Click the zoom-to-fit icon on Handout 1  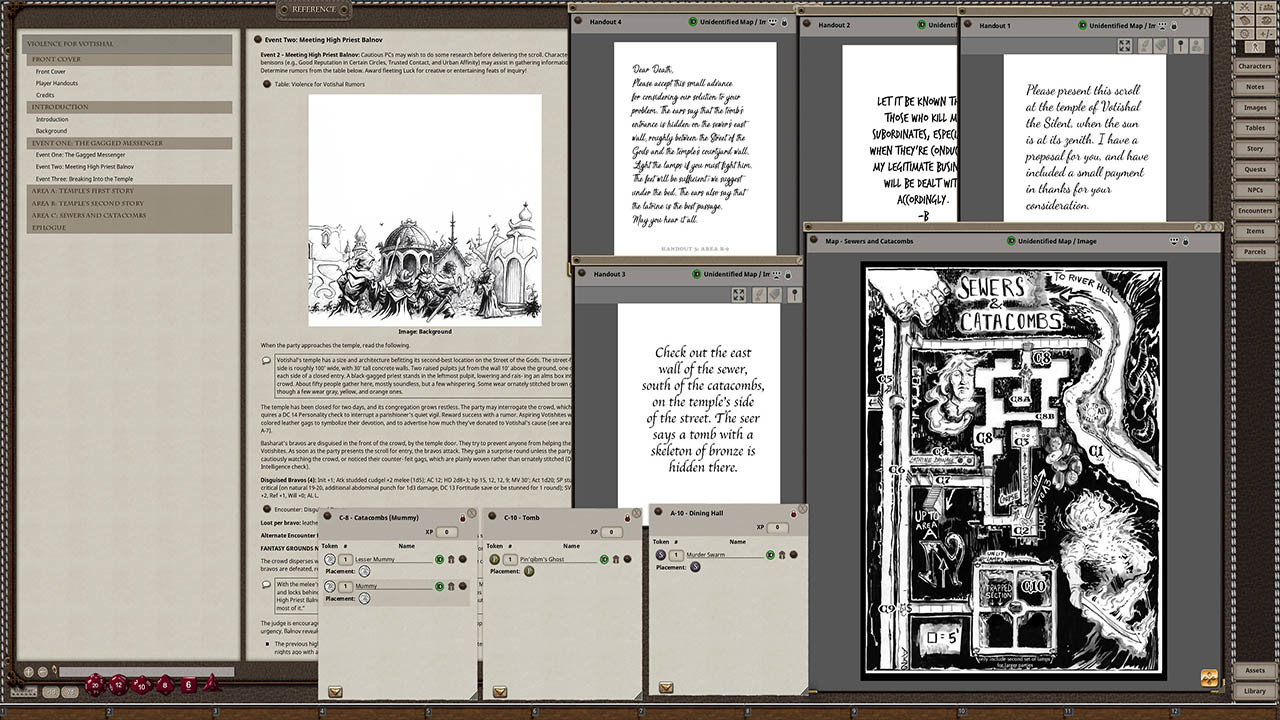pyautogui.click(x=1124, y=46)
